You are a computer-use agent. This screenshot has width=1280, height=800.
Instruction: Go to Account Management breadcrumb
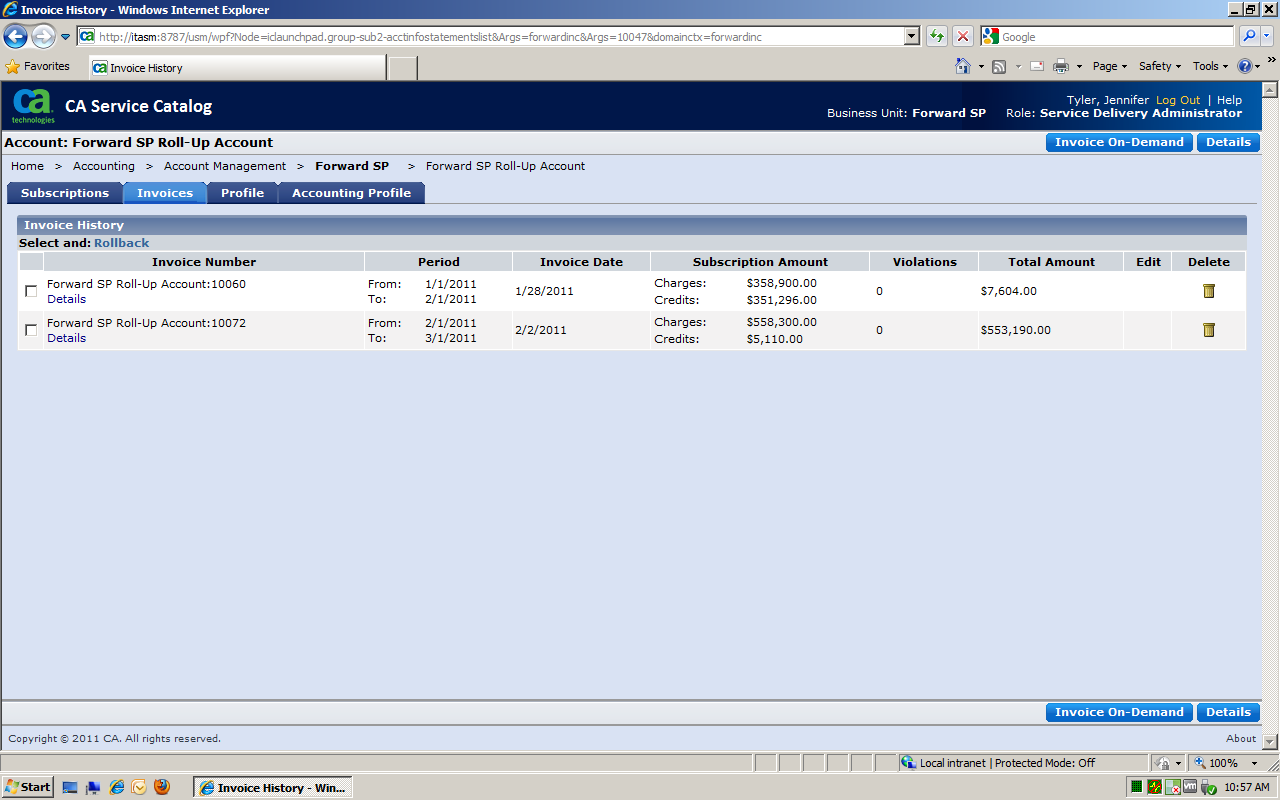coord(225,166)
